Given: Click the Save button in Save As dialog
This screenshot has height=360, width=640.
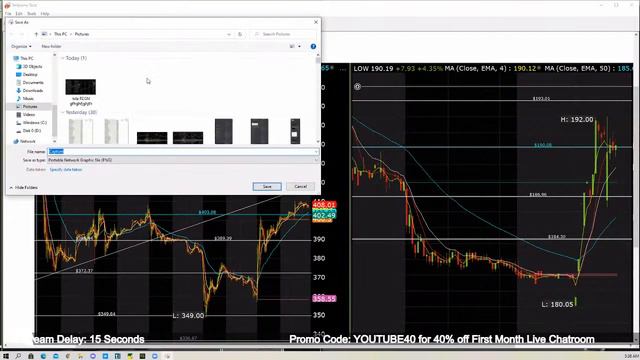Looking at the screenshot, I should coord(267,187).
